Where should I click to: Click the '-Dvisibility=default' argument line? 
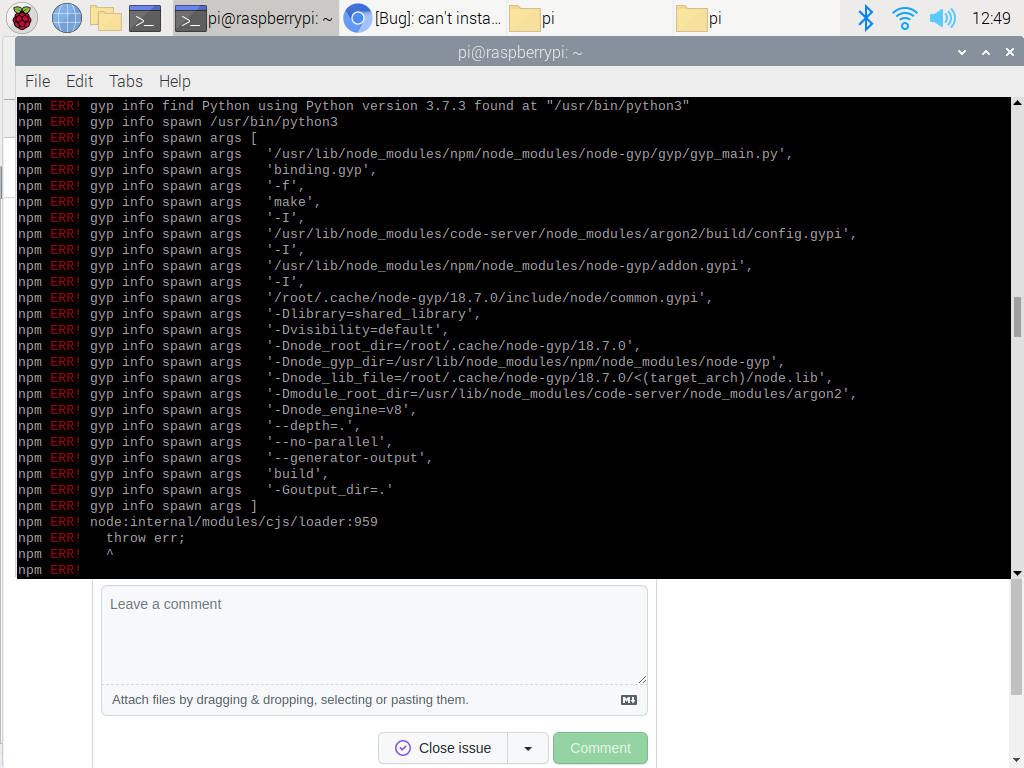click(x=357, y=330)
